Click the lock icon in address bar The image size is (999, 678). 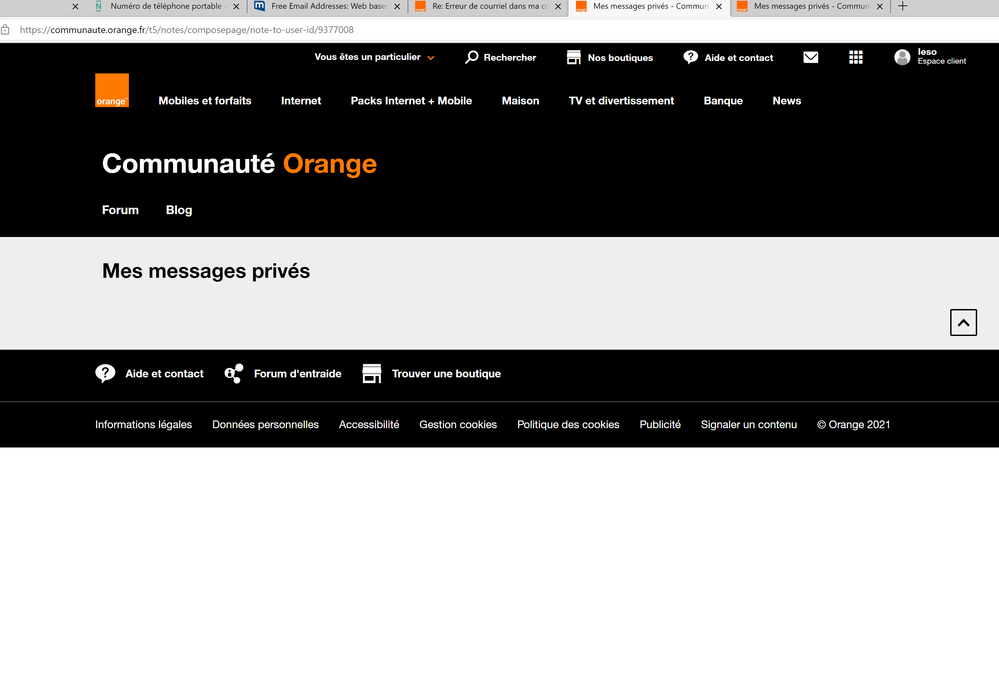tap(5, 30)
